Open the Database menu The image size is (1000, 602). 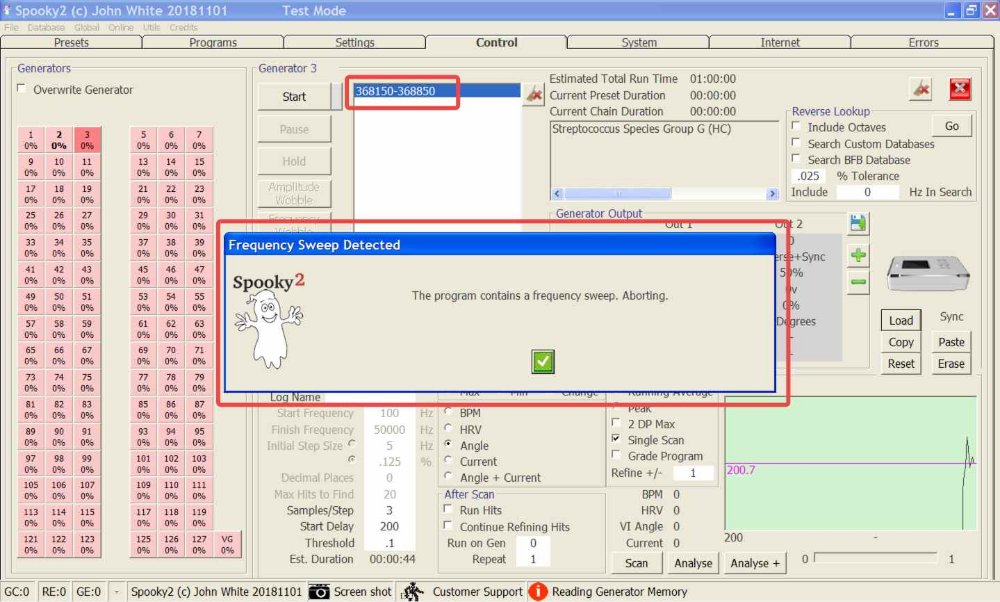click(x=46, y=27)
